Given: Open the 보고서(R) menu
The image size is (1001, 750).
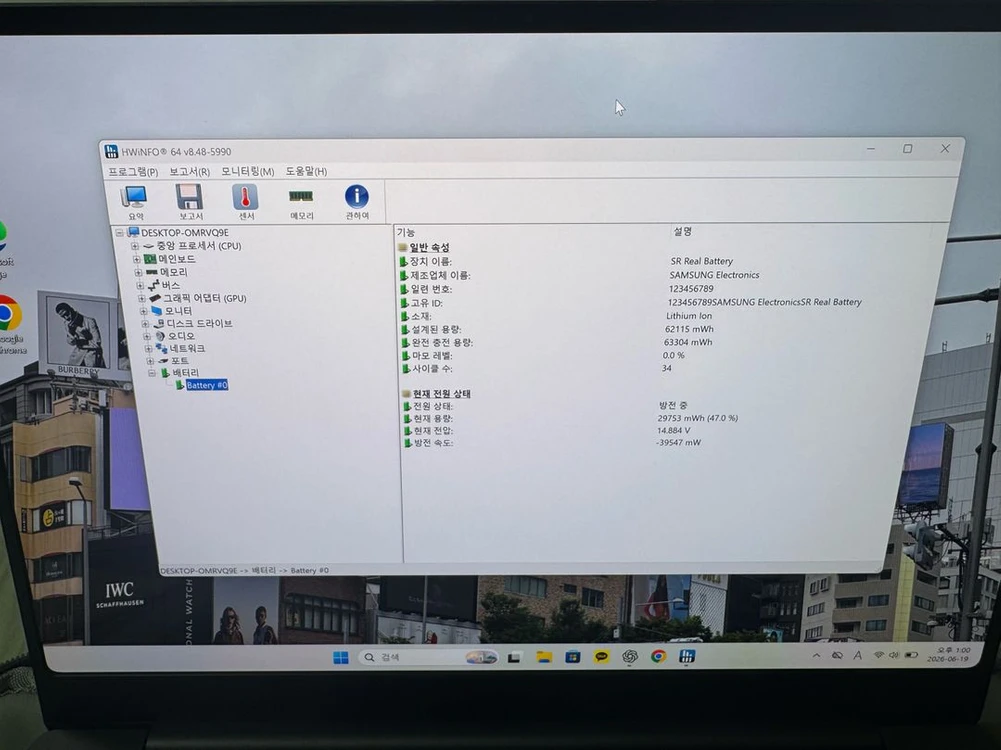Looking at the screenshot, I should tap(190, 171).
